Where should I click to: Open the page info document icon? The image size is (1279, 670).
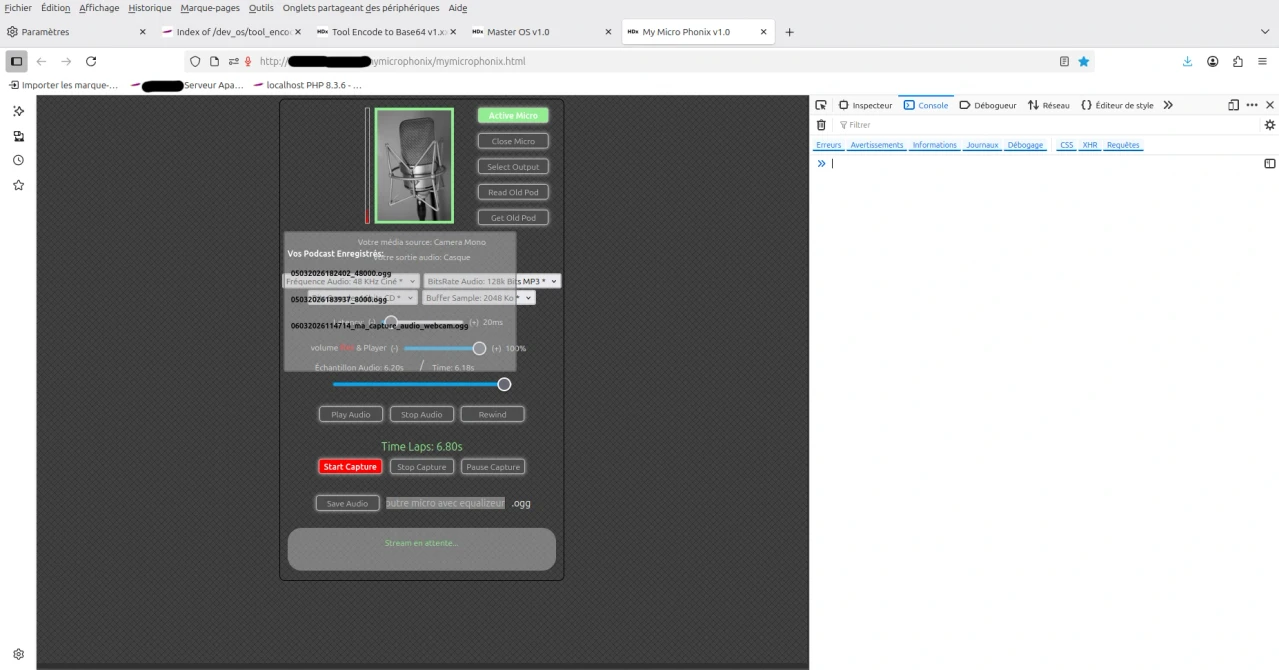pyautogui.click(x=214, y=61)
